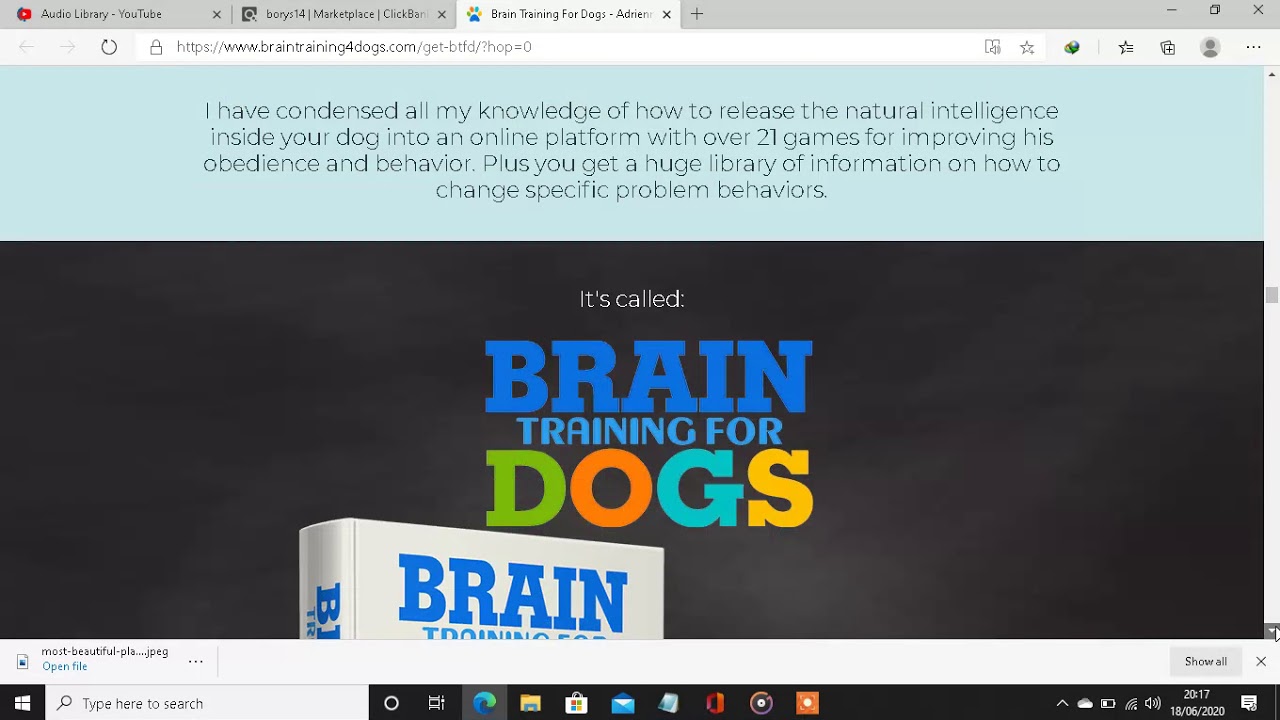This screenshot has height=720, width=1280.
Task: Click the browser forward arrow
Action: click(68, 47)
